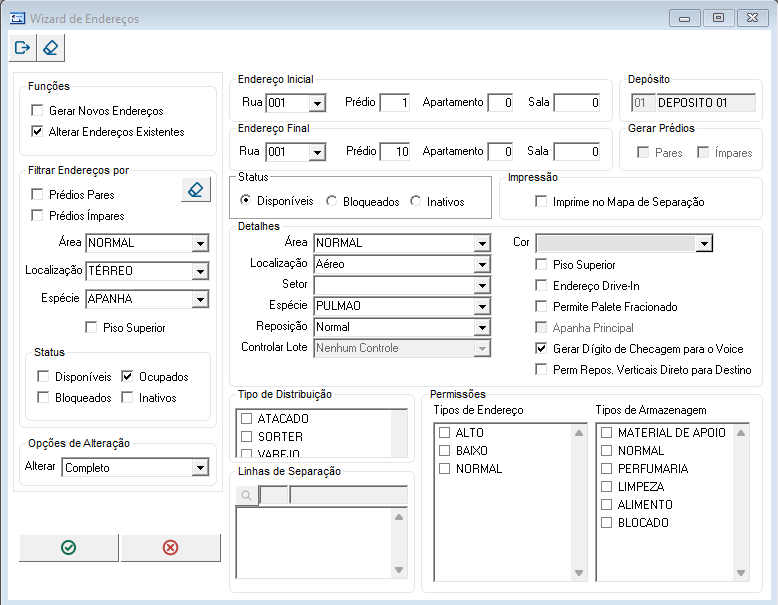This screenshot has width=778, height=605.
Task: Check Bloqueados in filter Status group
Action: pos(43,398)
